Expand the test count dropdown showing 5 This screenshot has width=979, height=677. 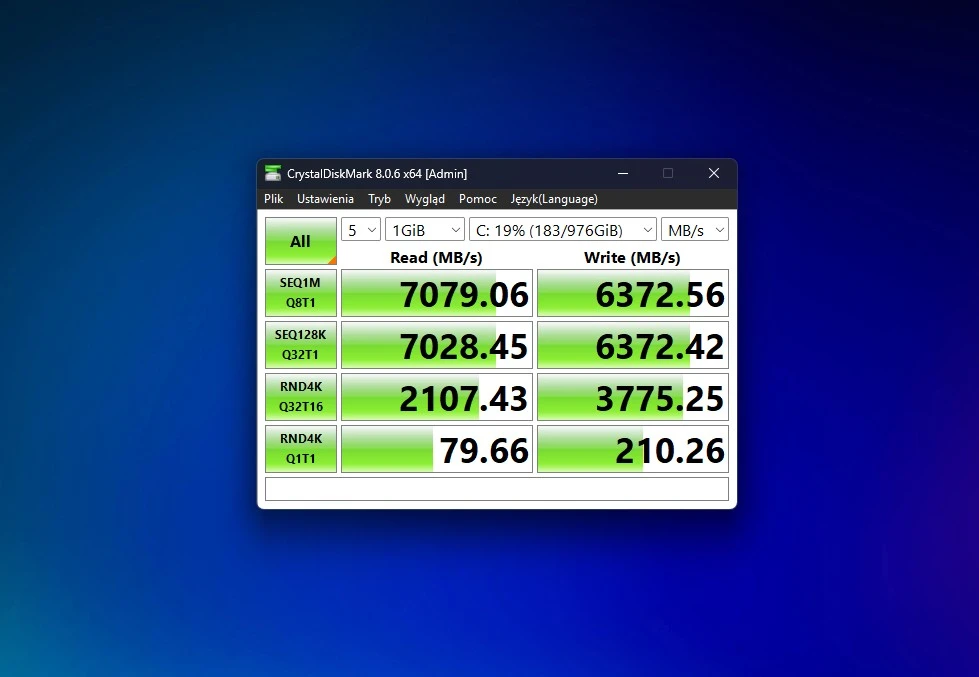pos(361,230)
